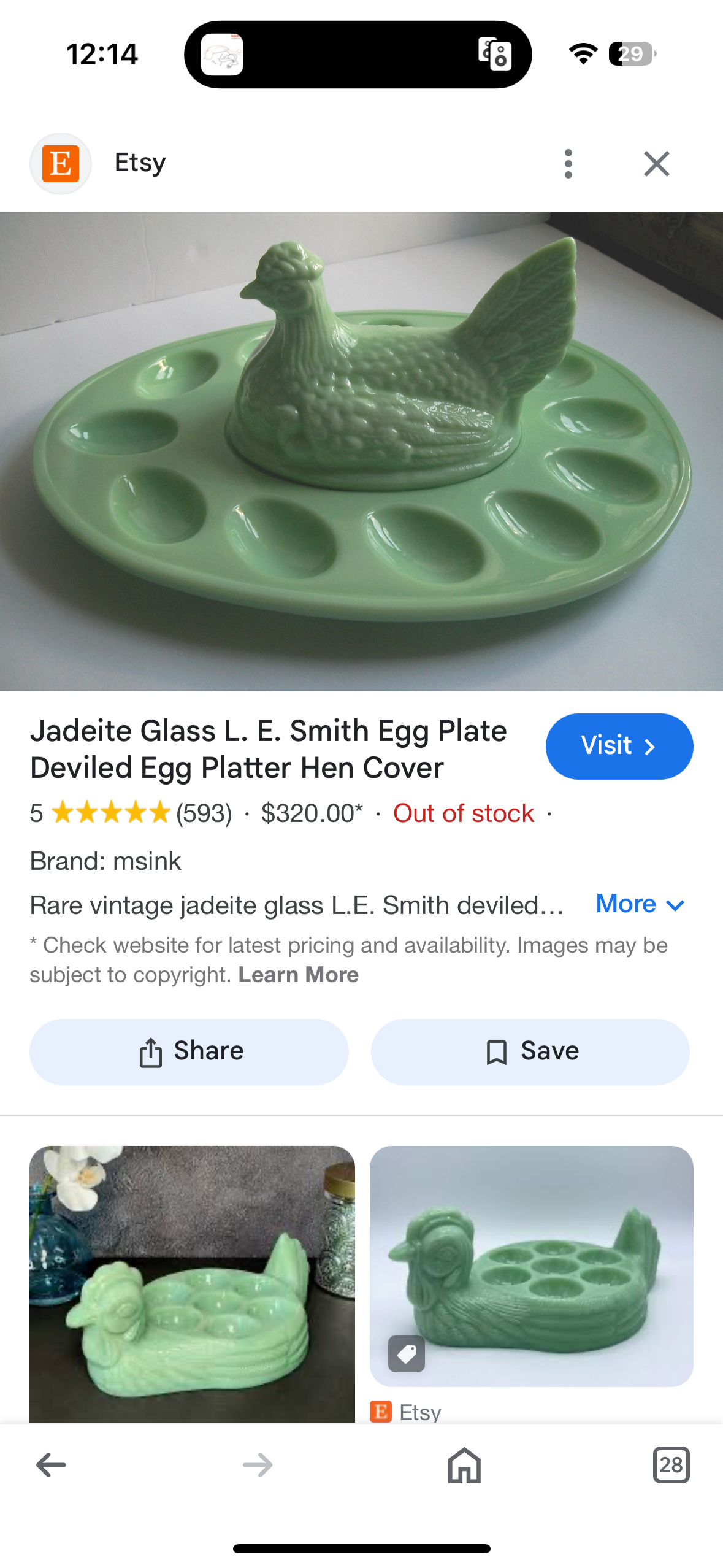Open the Learn More link
Screen dimensions: 723x1568
(299, 975)
